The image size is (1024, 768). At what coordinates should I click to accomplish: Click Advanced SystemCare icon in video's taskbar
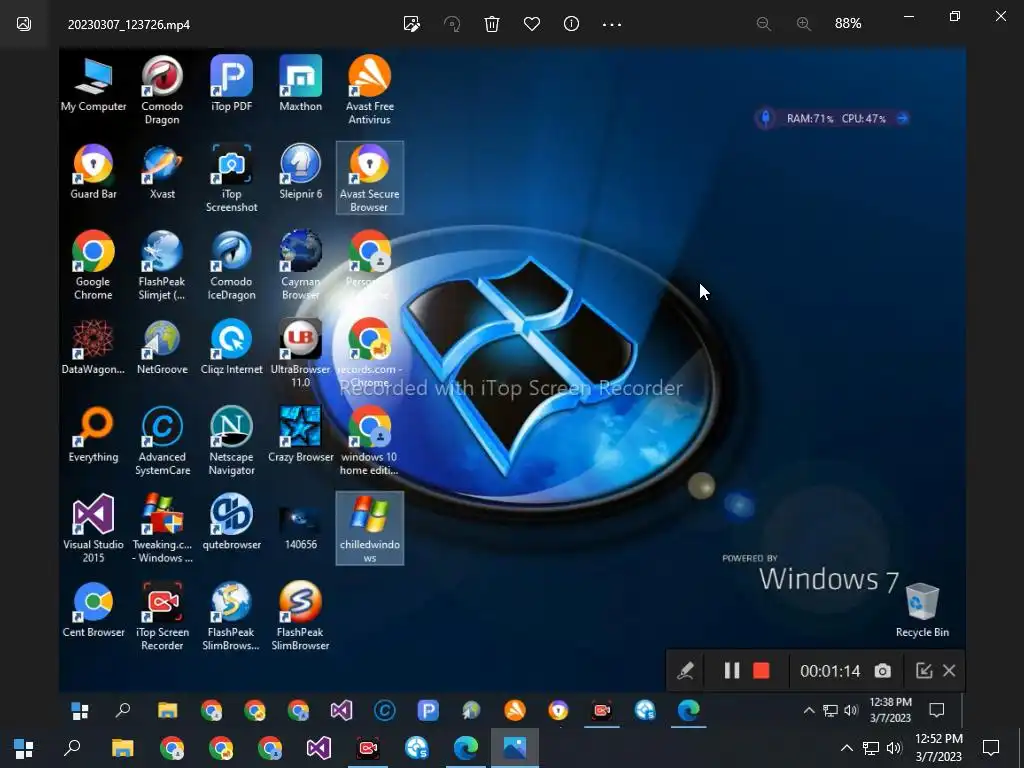(385, 710)
